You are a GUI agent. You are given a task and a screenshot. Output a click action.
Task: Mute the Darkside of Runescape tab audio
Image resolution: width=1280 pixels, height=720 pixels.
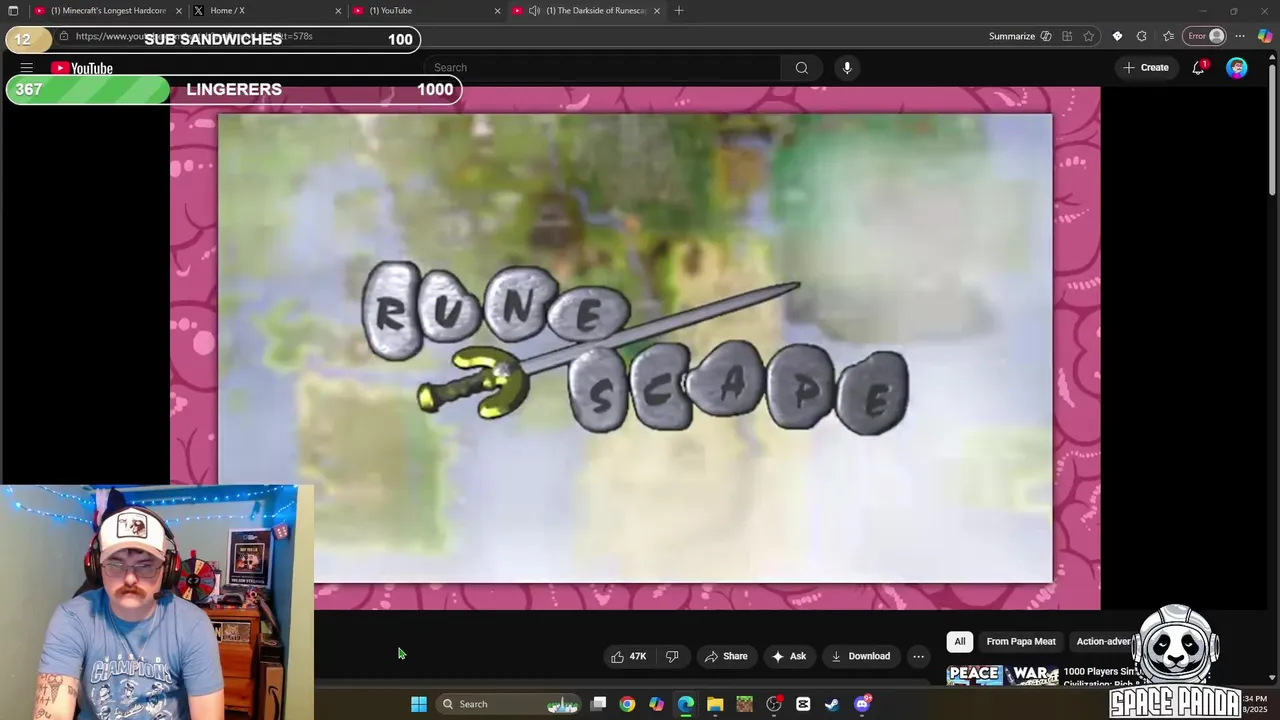tap(535, 10)
